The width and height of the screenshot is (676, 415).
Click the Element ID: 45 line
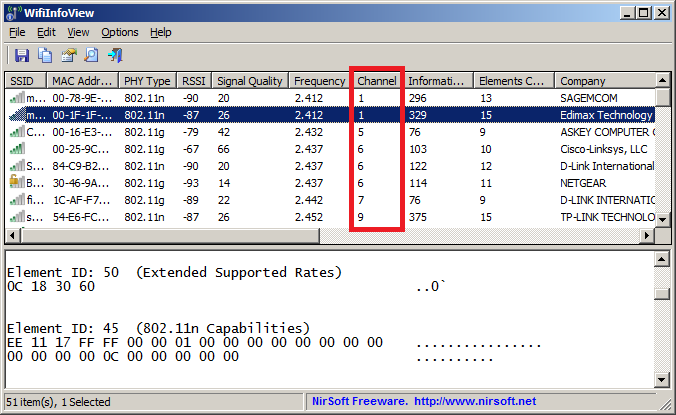point(158,328)
